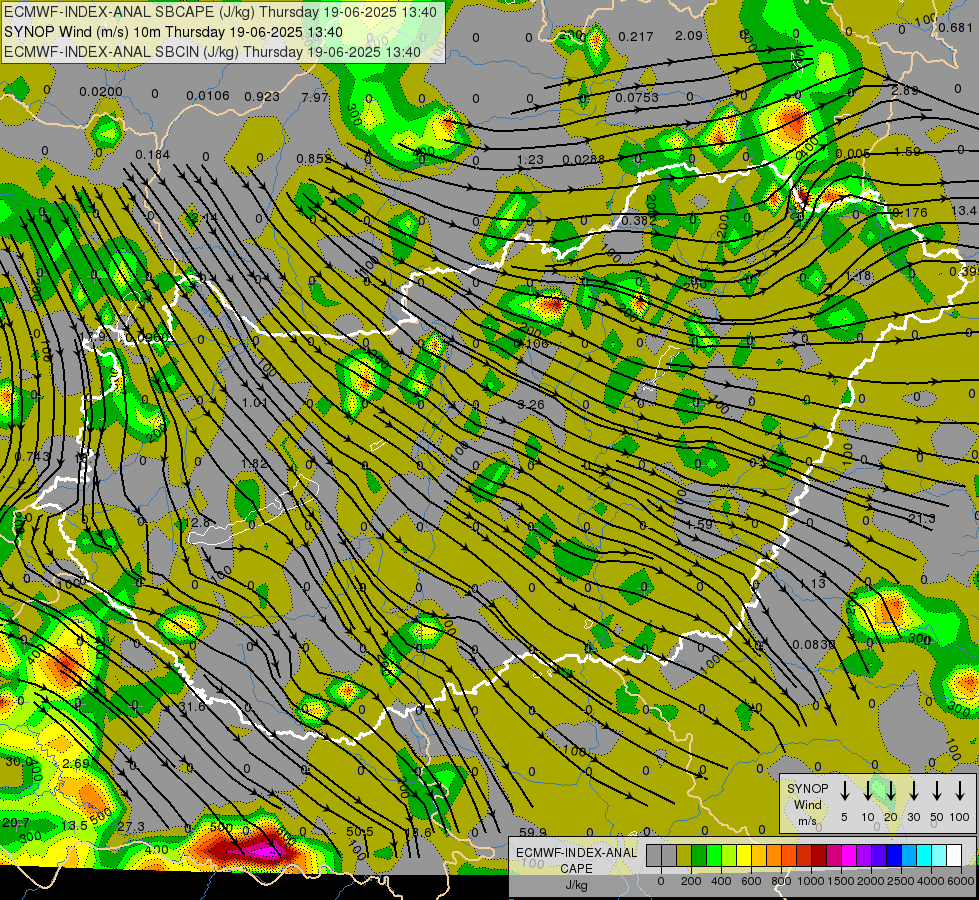Click the orange swatch right of 800 tick
This screenshot has width=979, height=900.
[x=789, y=855]
